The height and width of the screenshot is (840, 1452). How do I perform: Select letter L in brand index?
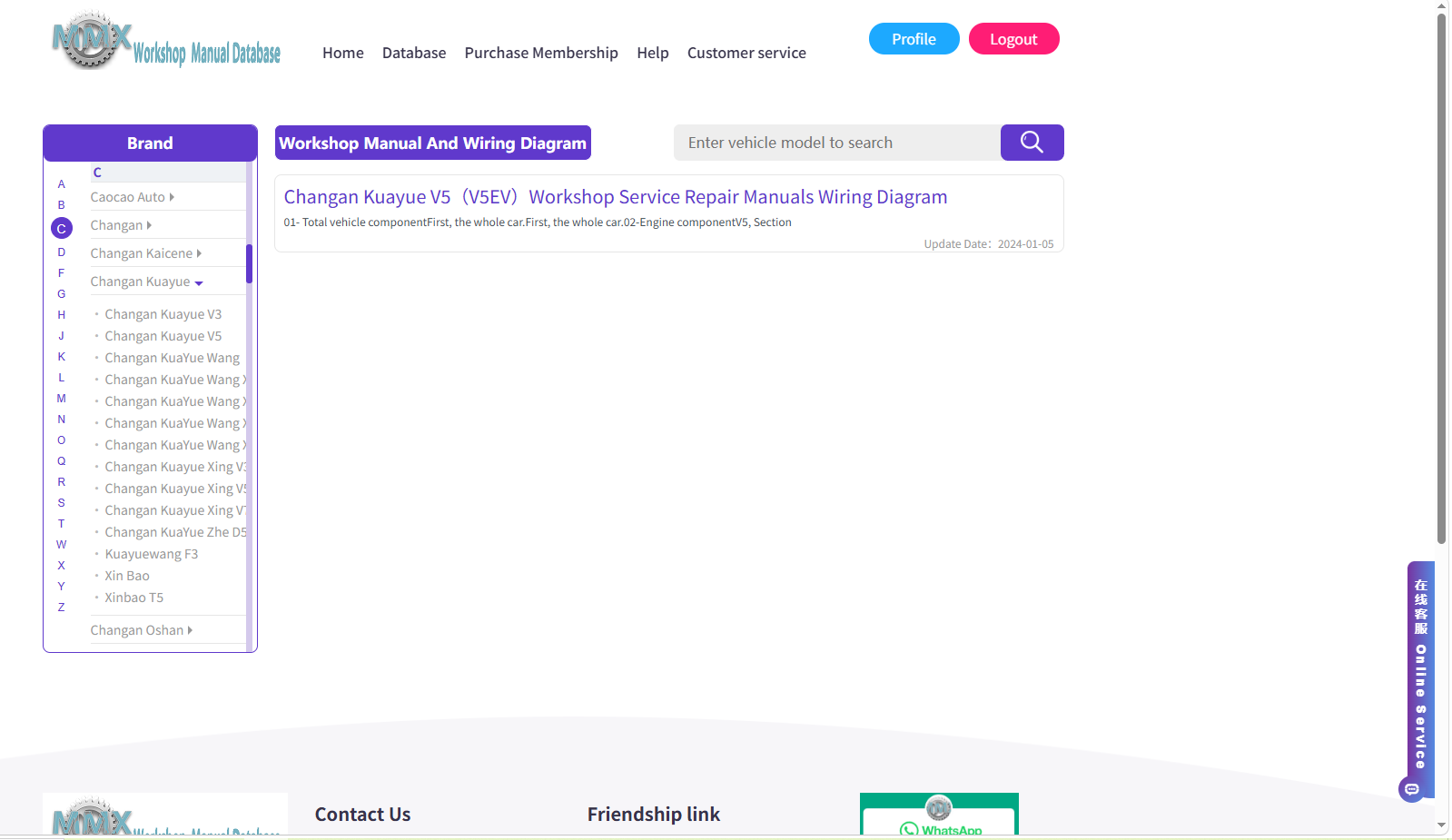point(62,378)
